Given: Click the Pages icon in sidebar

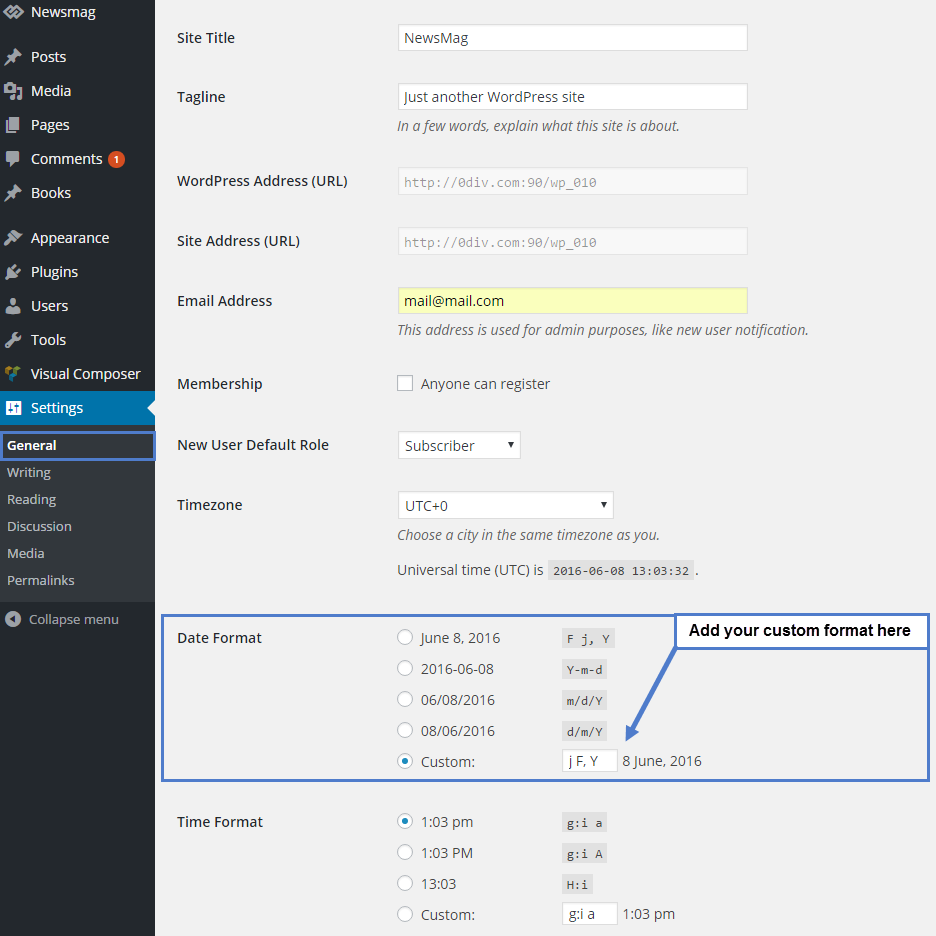Looking at the screenshot, I should [x=13, y=125].
